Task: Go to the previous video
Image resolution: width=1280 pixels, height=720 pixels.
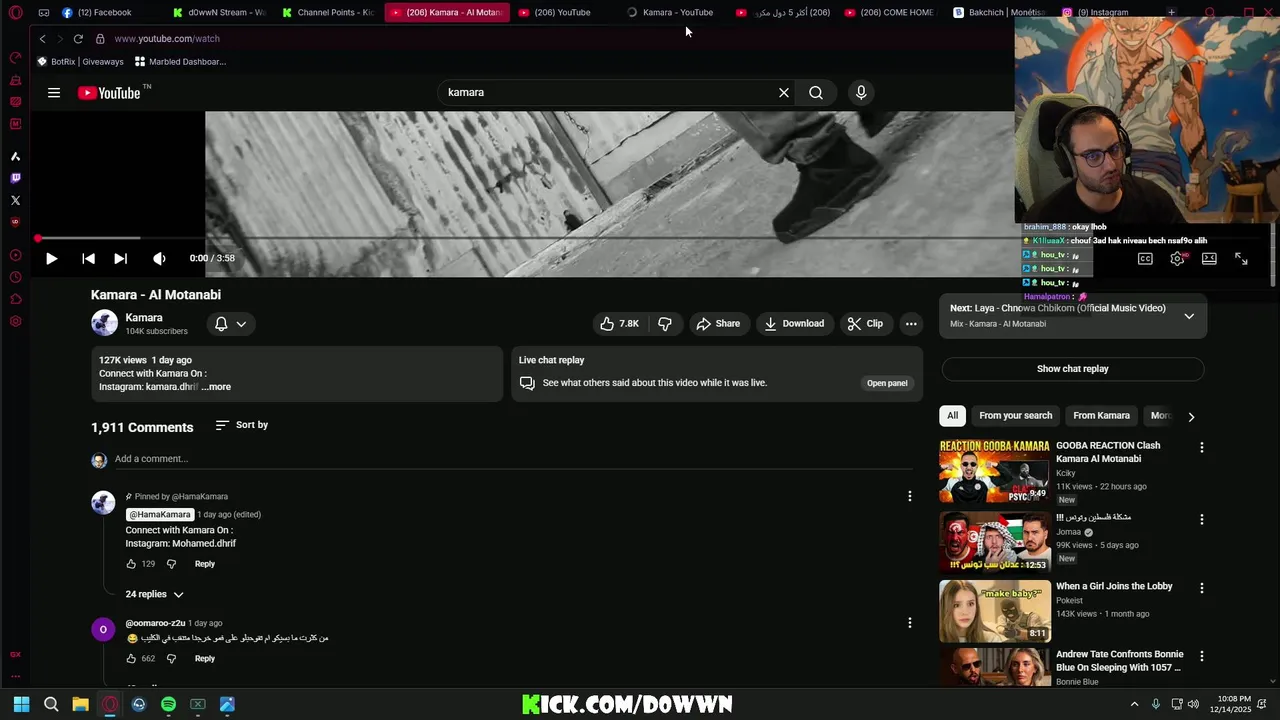Action: point(88,258)
